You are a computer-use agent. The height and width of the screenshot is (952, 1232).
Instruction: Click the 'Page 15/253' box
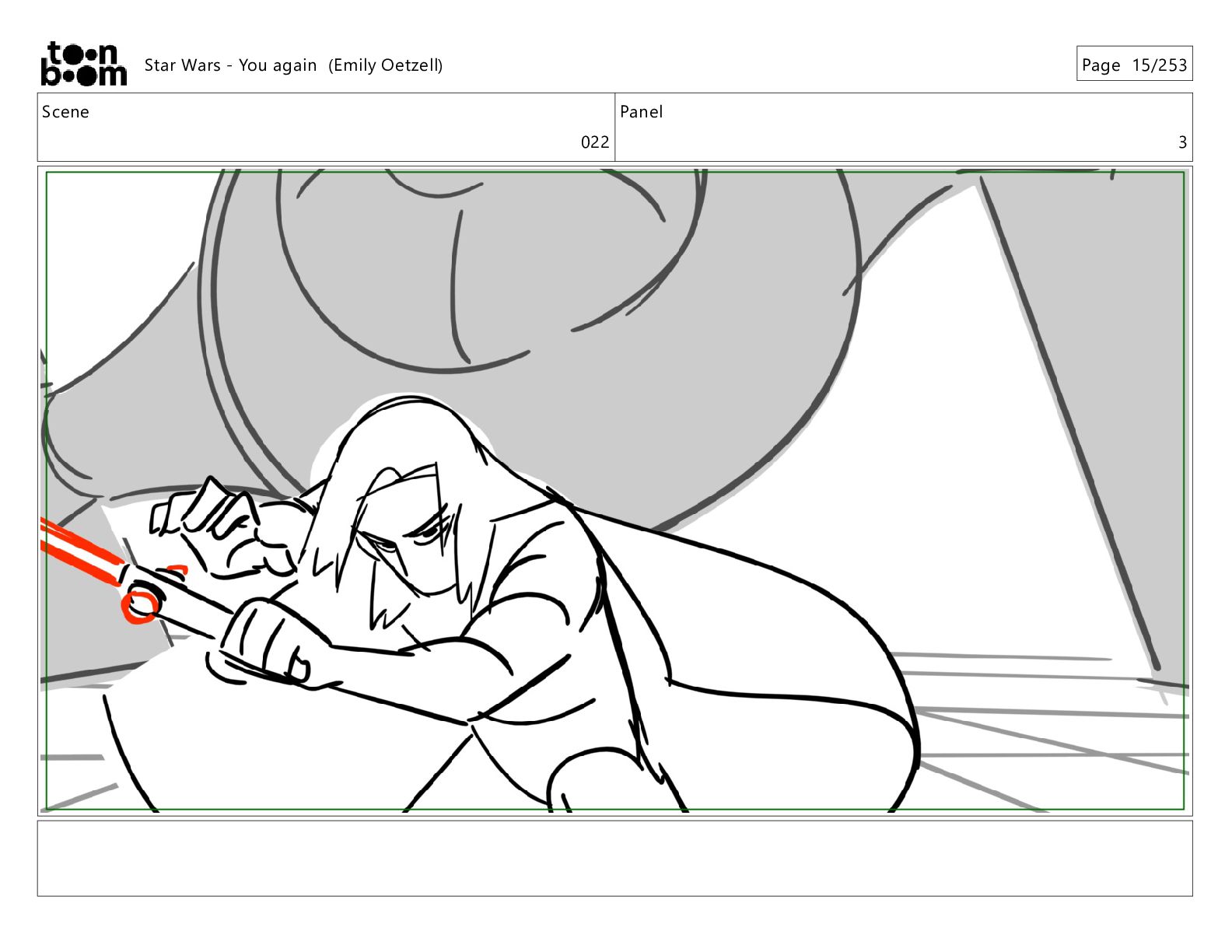(x=1134, y=64)
